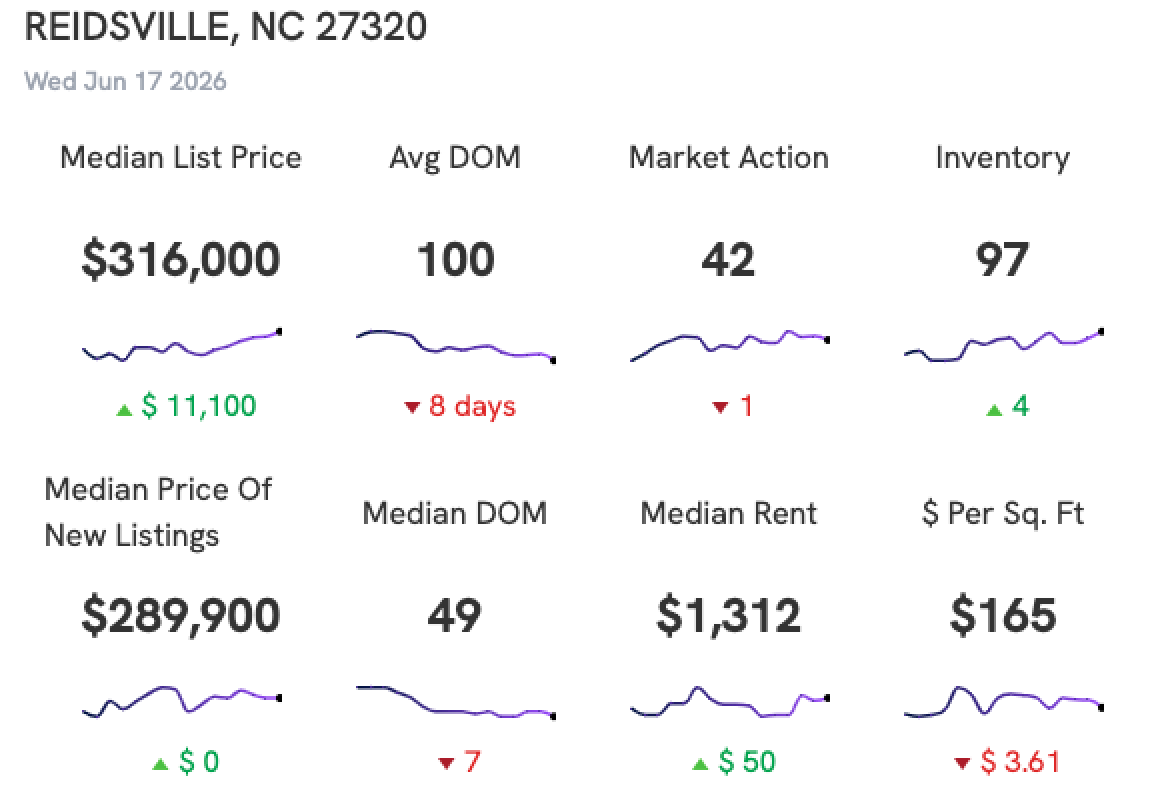The image size is (1174, 810).
Task: Click green up arrow beside $ 50
Action: coord(700,764)
